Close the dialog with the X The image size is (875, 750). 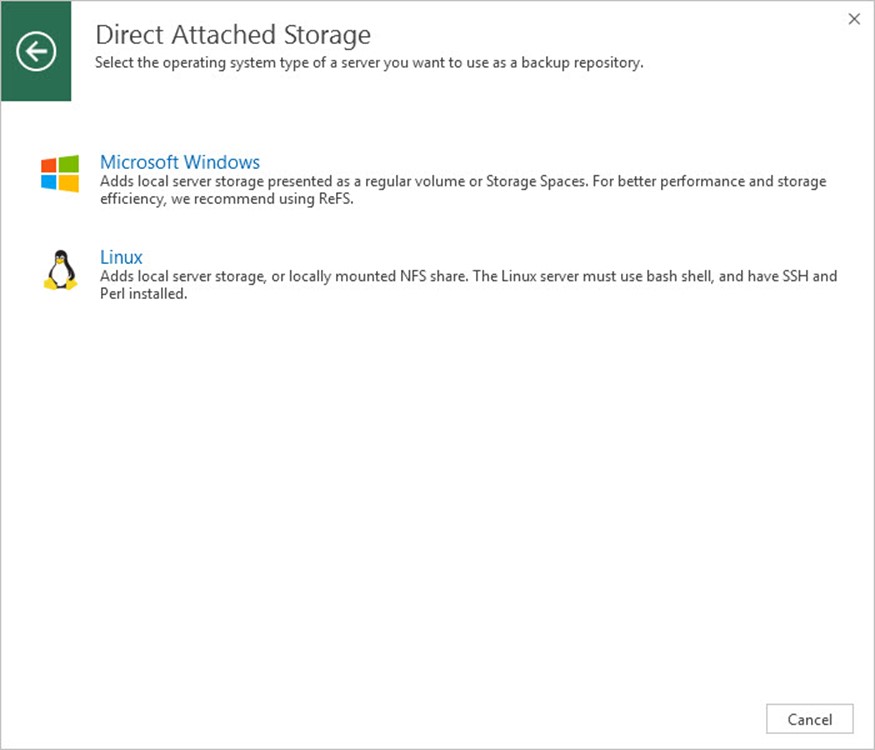coord(854,19)
